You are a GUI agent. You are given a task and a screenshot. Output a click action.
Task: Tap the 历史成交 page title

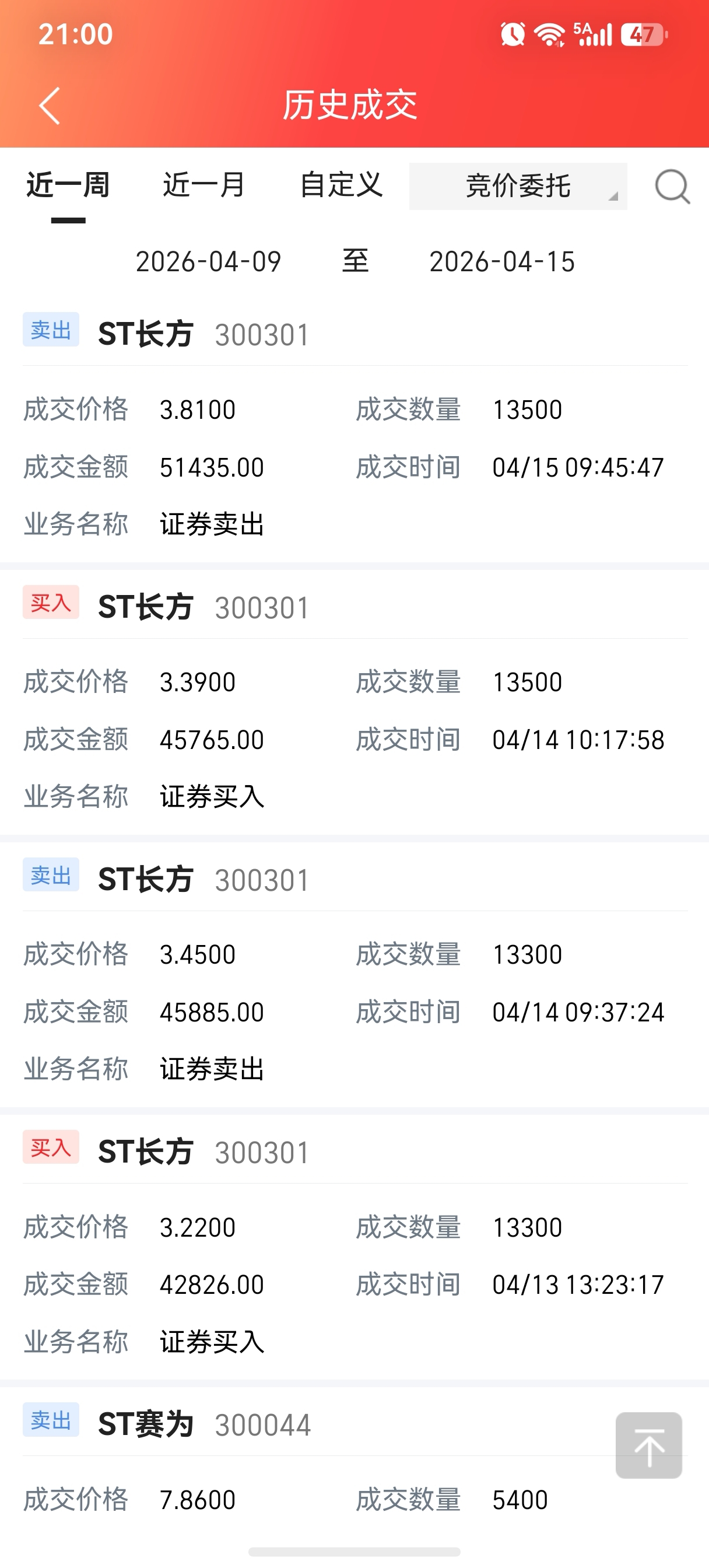(350, 106)
